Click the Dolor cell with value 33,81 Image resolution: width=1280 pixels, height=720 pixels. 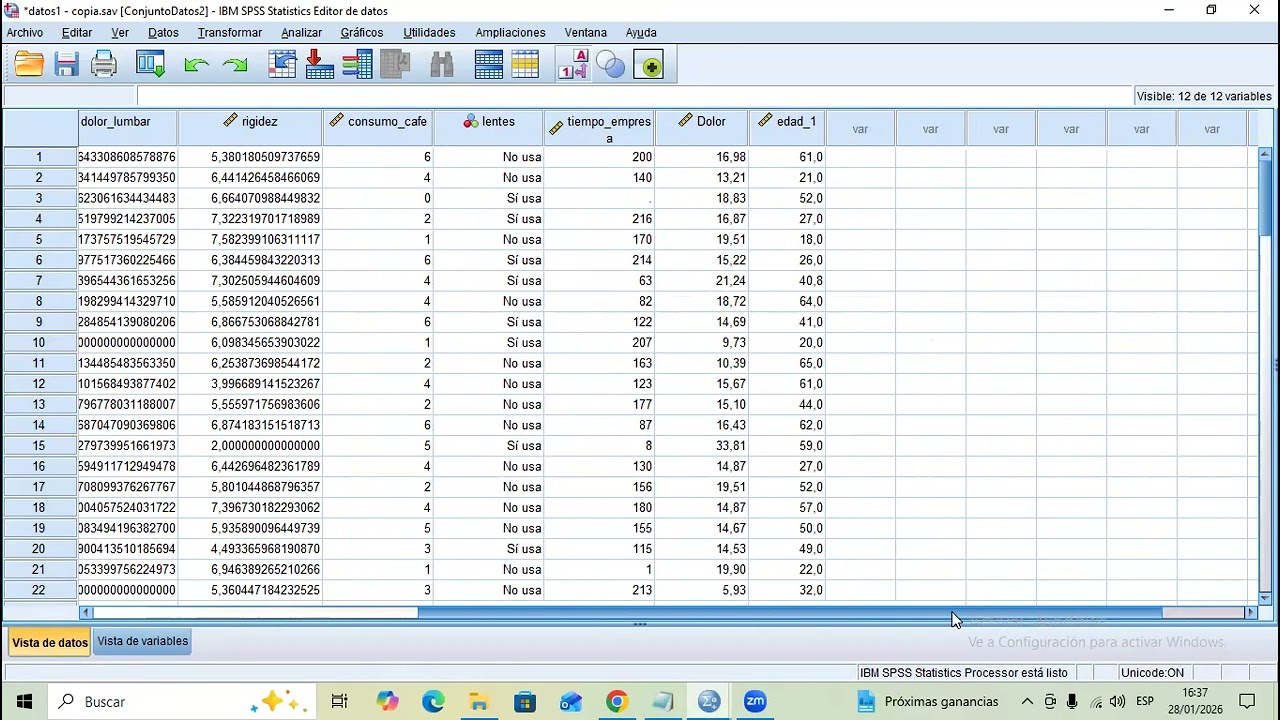(701, 446)
